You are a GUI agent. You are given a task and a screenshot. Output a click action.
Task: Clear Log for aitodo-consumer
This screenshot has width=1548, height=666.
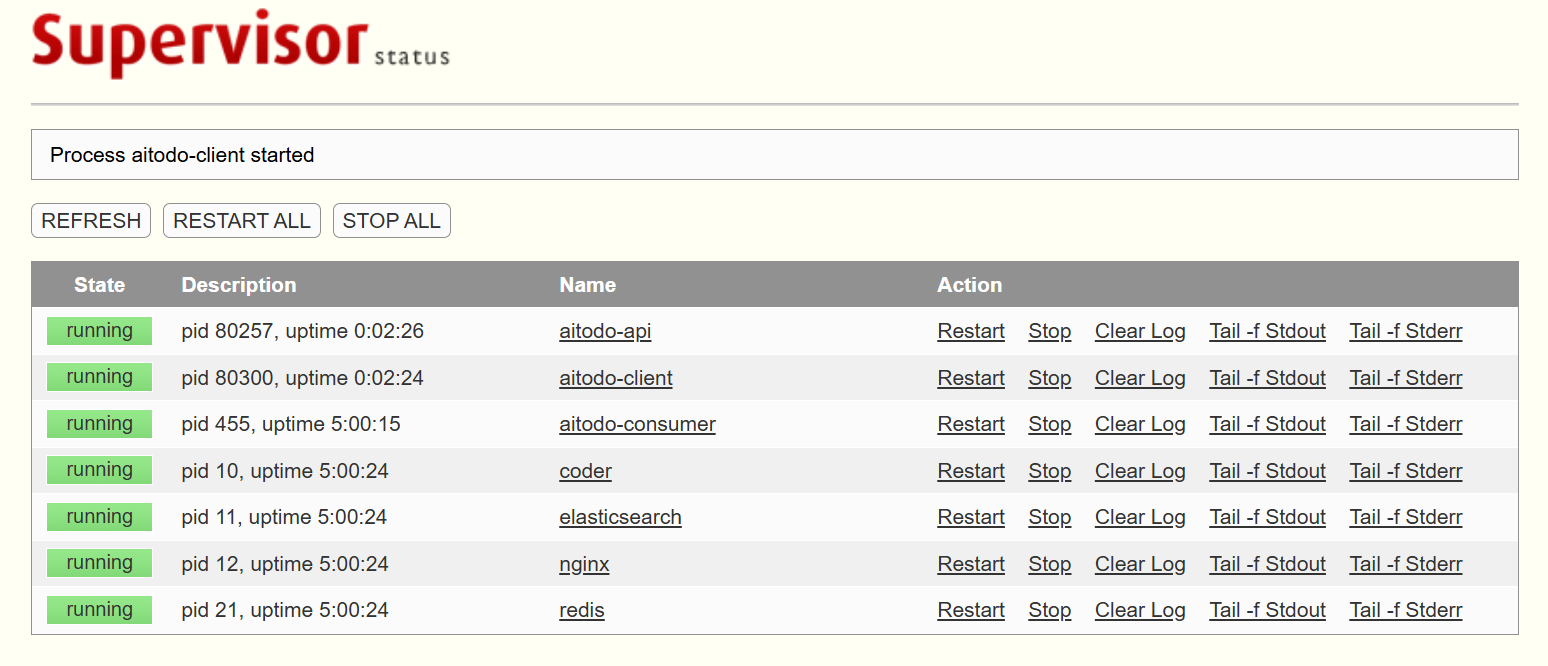pos(1140,424)
